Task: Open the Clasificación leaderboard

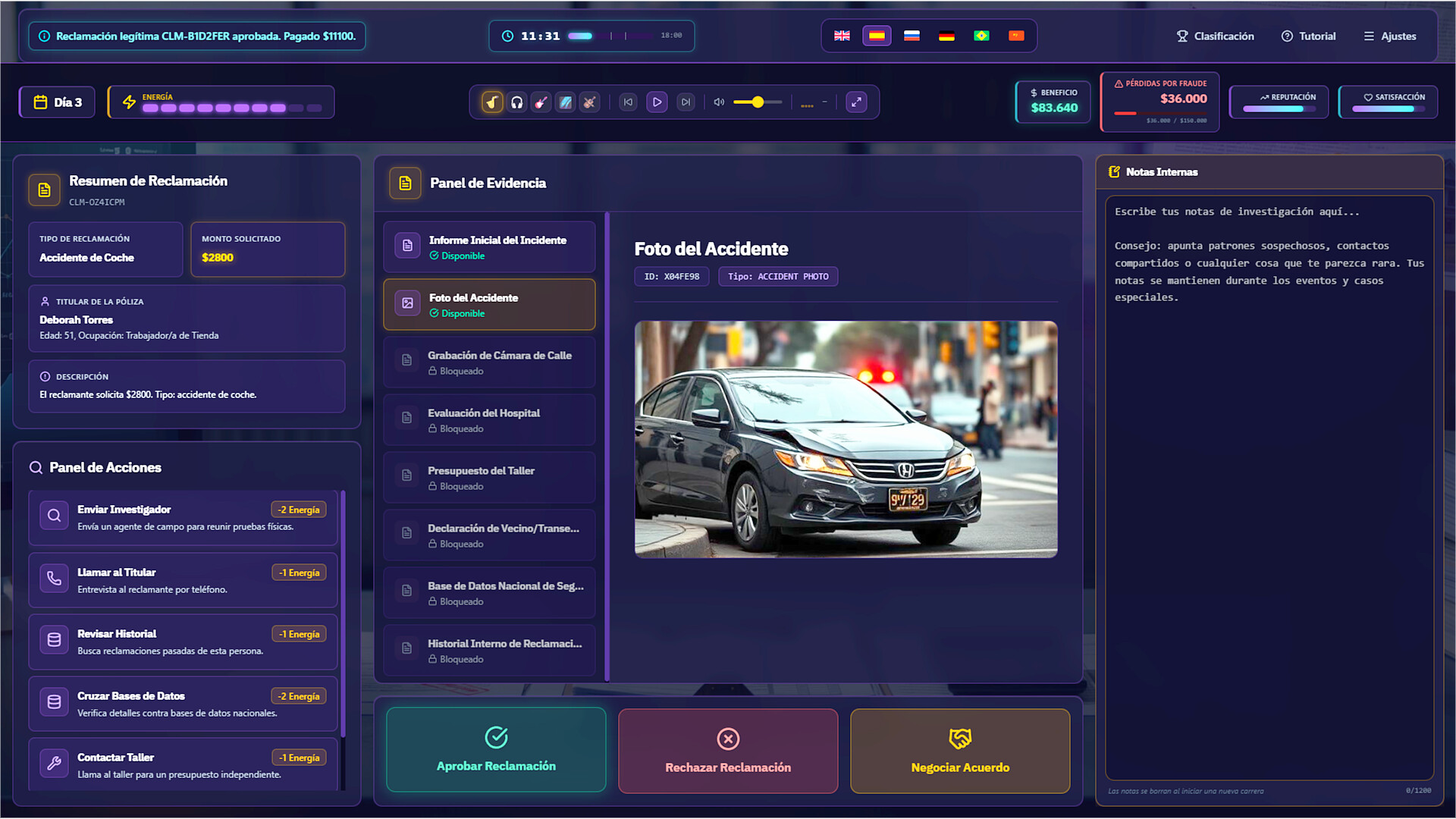Action: 1215,36
